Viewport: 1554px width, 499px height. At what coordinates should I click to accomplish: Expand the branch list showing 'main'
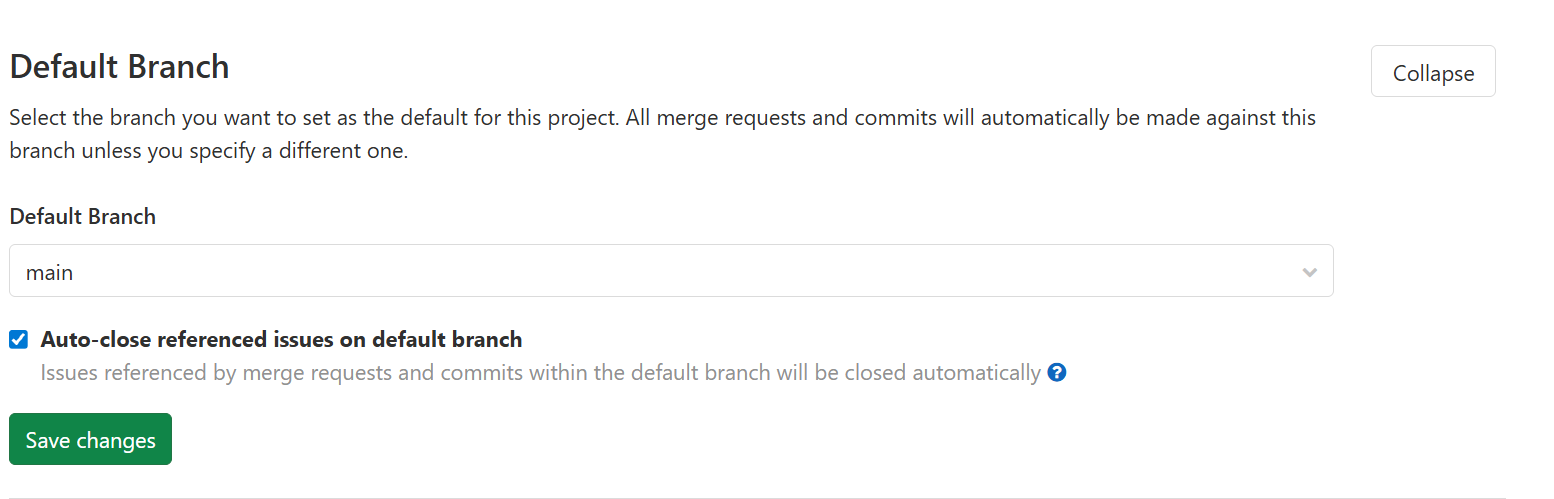(670, 271)
